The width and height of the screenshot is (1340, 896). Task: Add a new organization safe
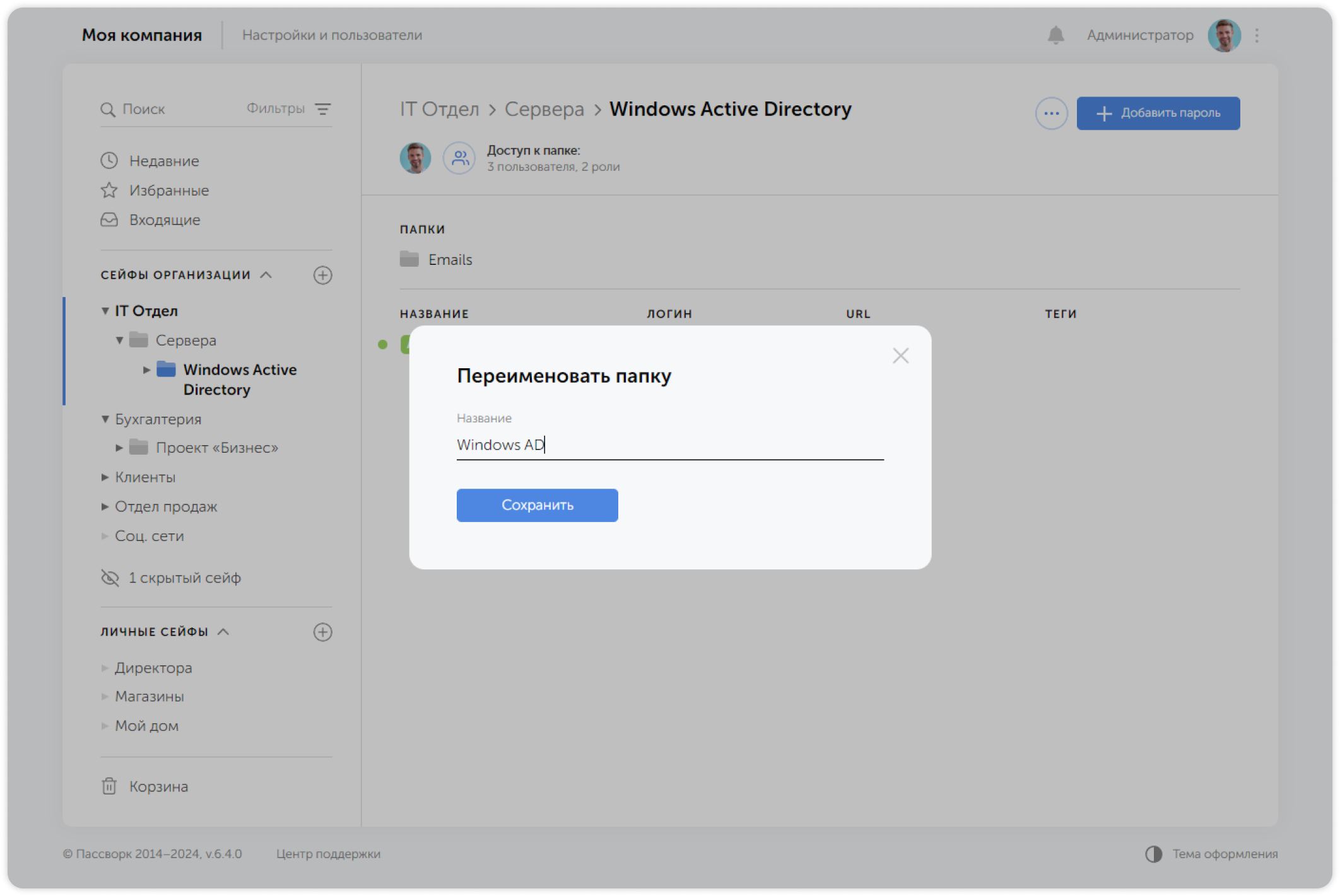click(x=322, y=275)
